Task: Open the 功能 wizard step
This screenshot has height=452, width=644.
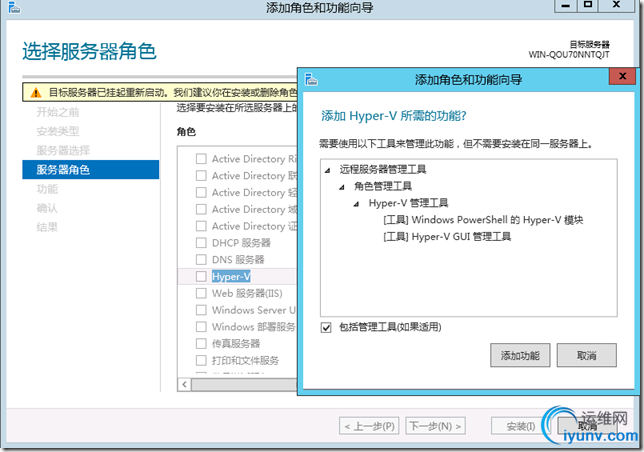Action: [x=47, y=189]
